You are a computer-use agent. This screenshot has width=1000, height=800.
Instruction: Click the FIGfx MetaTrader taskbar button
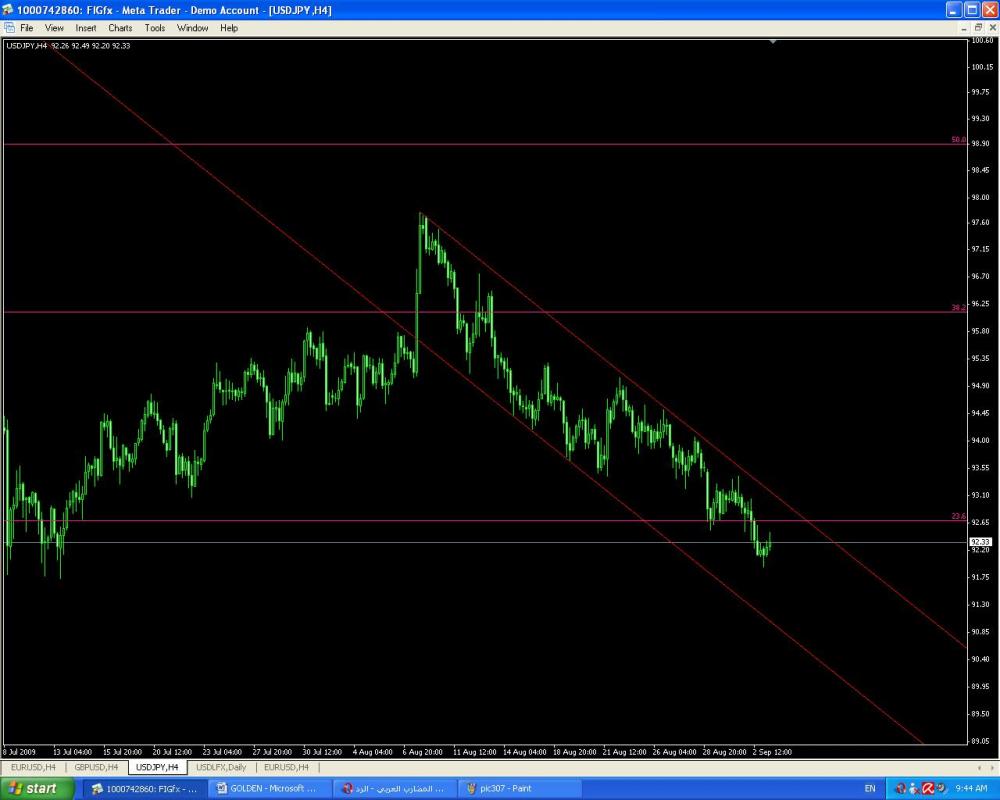145,789
